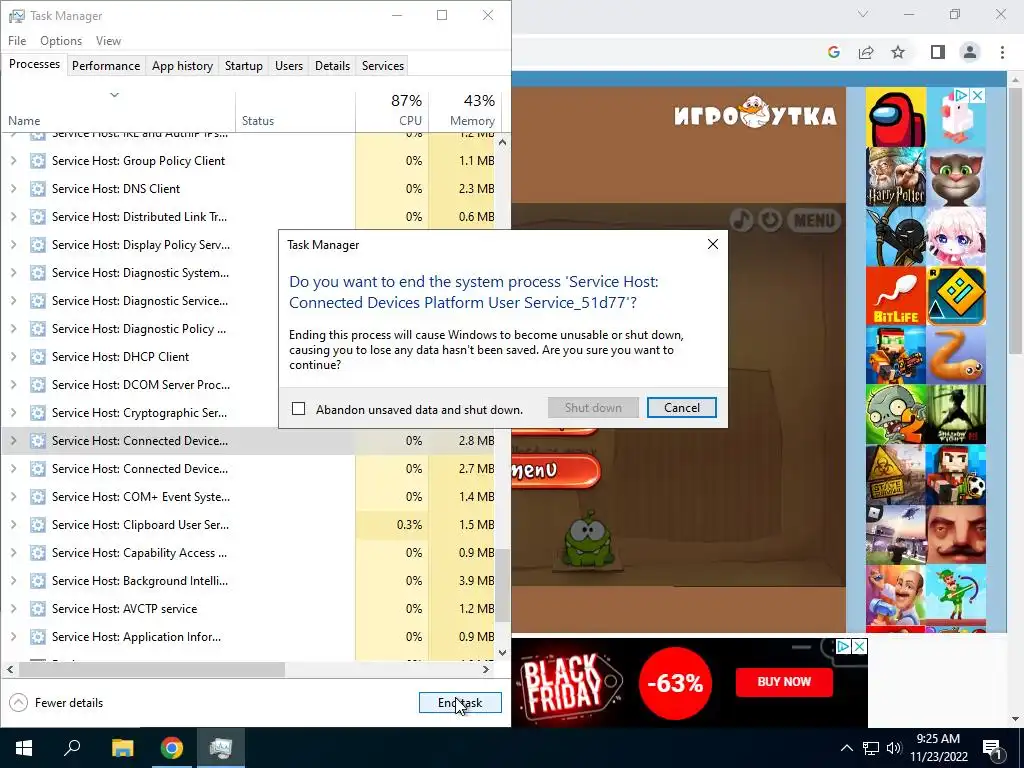This screenshot has height=768, width=1024.
Task: Open the notification center icon
Action: (x=992, y=749)
